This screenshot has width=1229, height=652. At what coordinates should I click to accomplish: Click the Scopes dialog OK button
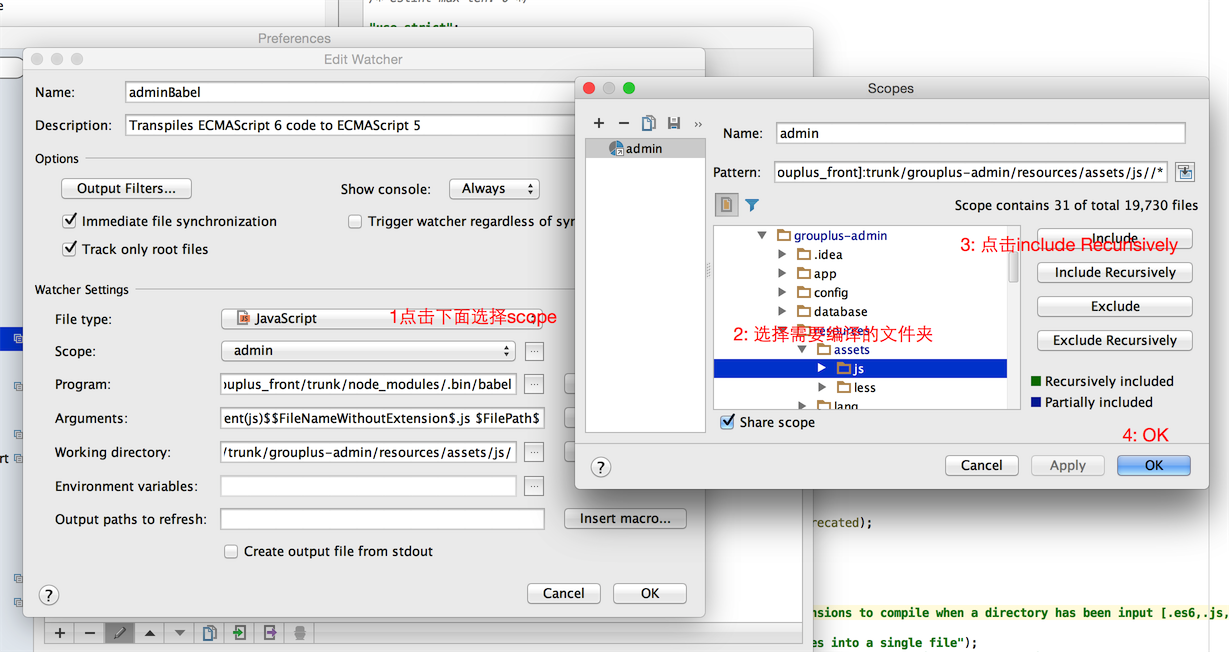(1153, 466)
